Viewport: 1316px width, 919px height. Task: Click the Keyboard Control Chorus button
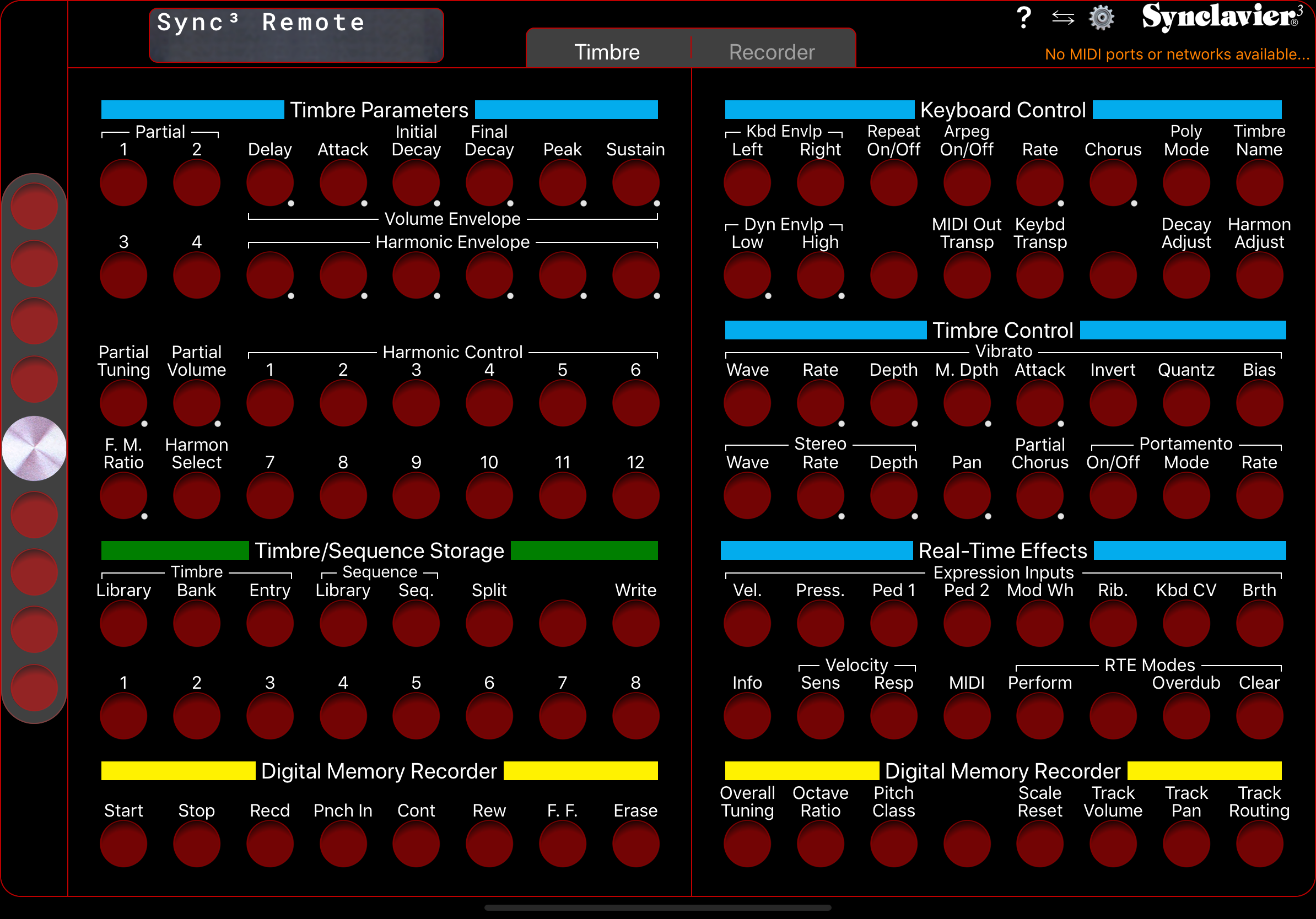[1113, 183]
